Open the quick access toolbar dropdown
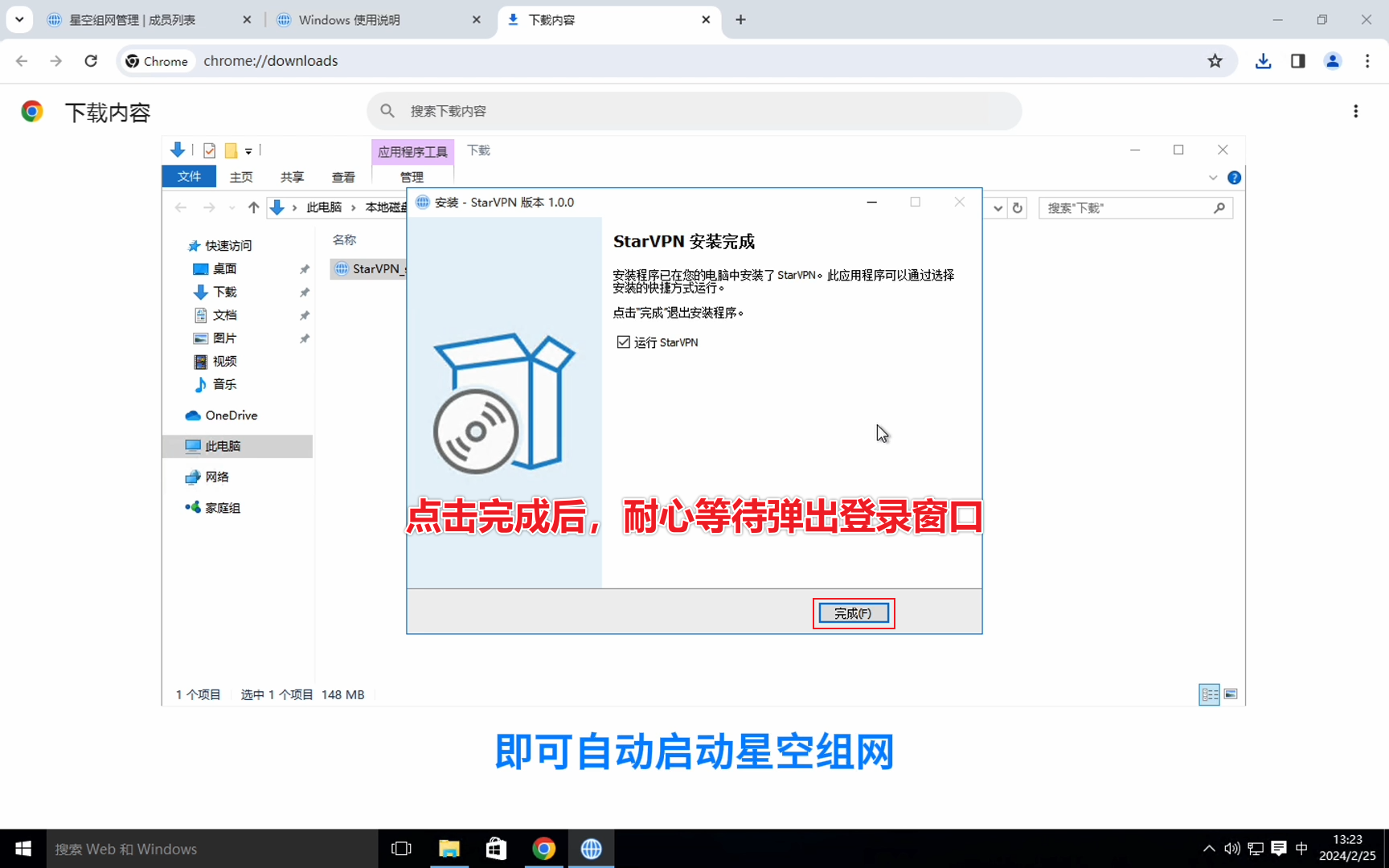Image resolution: width=1389 pixels, height=868 pixels. 248,151
